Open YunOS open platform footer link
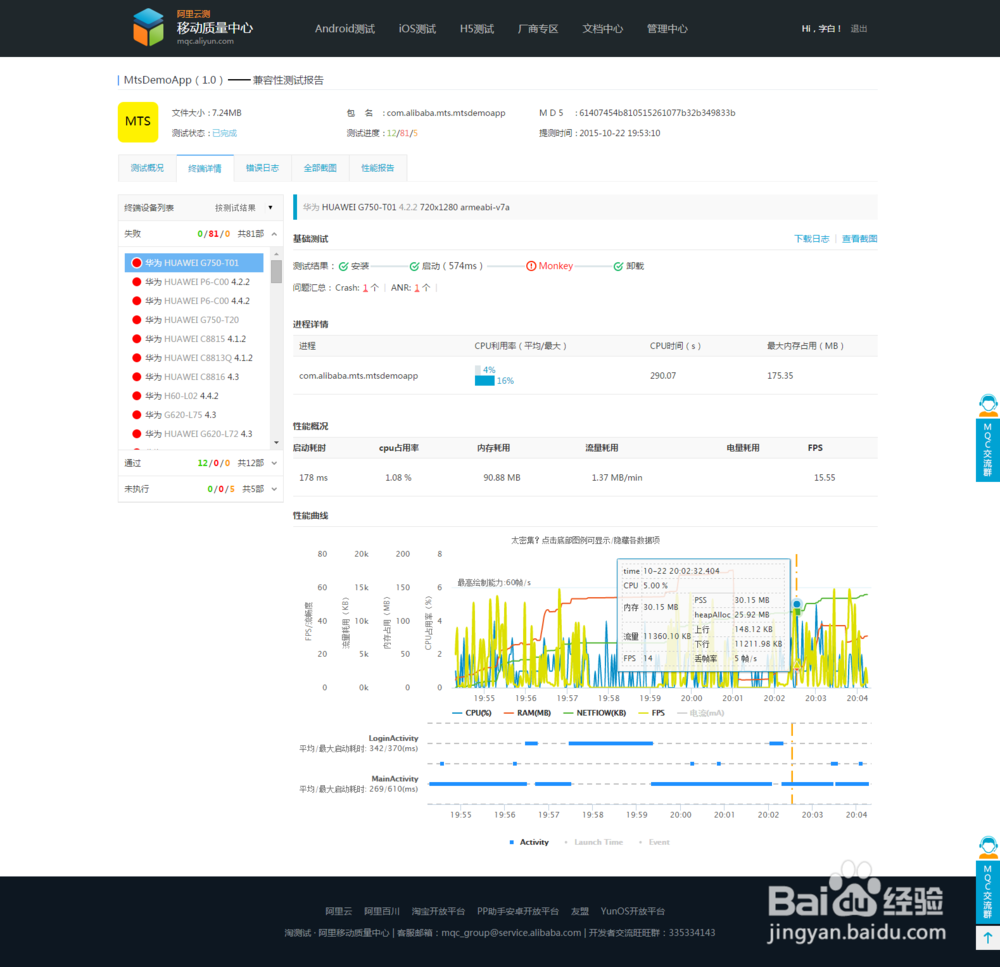Image resolution: width=1000 pixels, height=967 pixels. 633,911
